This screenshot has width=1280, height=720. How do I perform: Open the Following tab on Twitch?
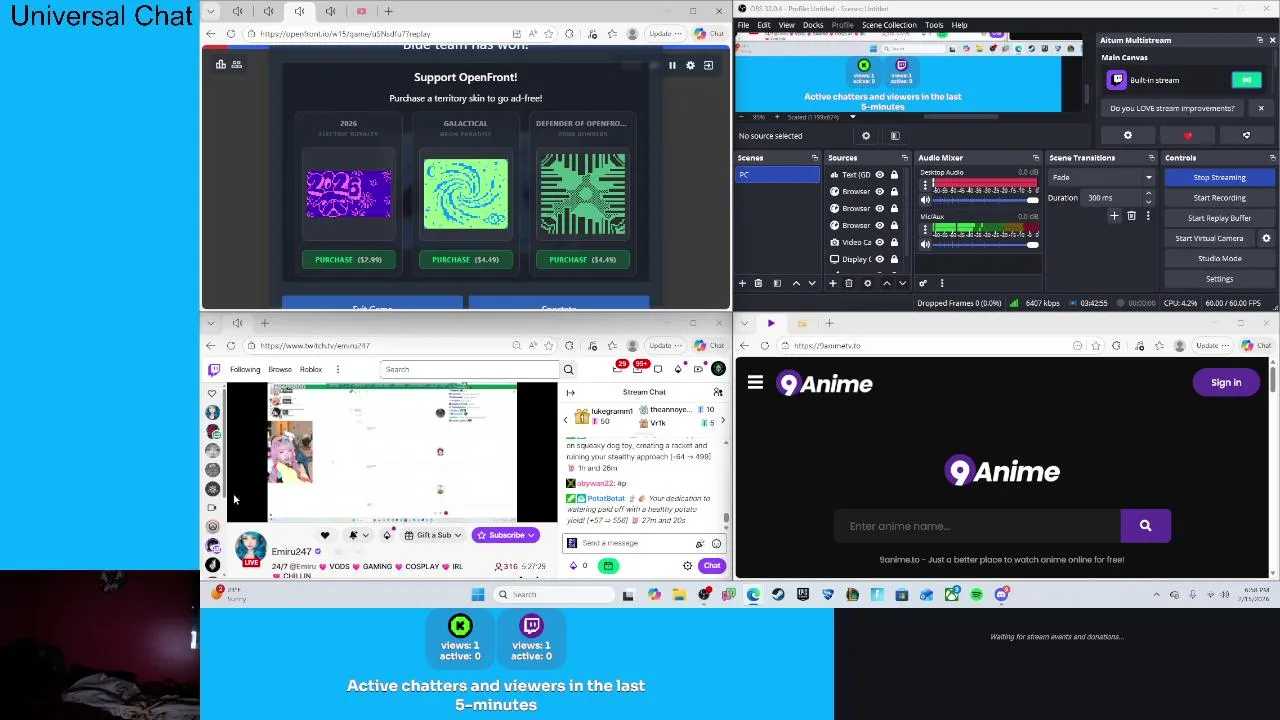pos(245,369)
